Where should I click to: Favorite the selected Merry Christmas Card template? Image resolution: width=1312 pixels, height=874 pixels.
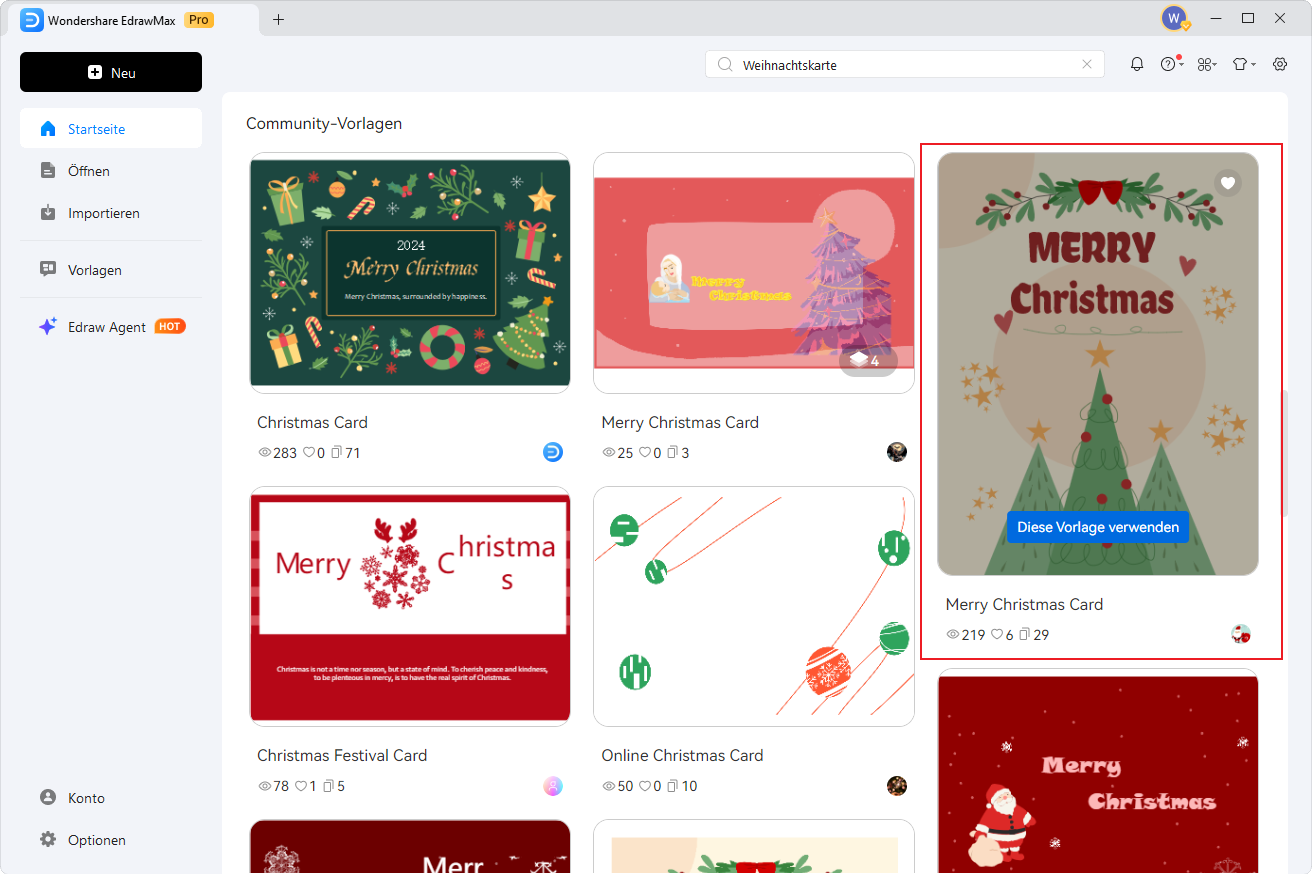[x=1228, y=183]
